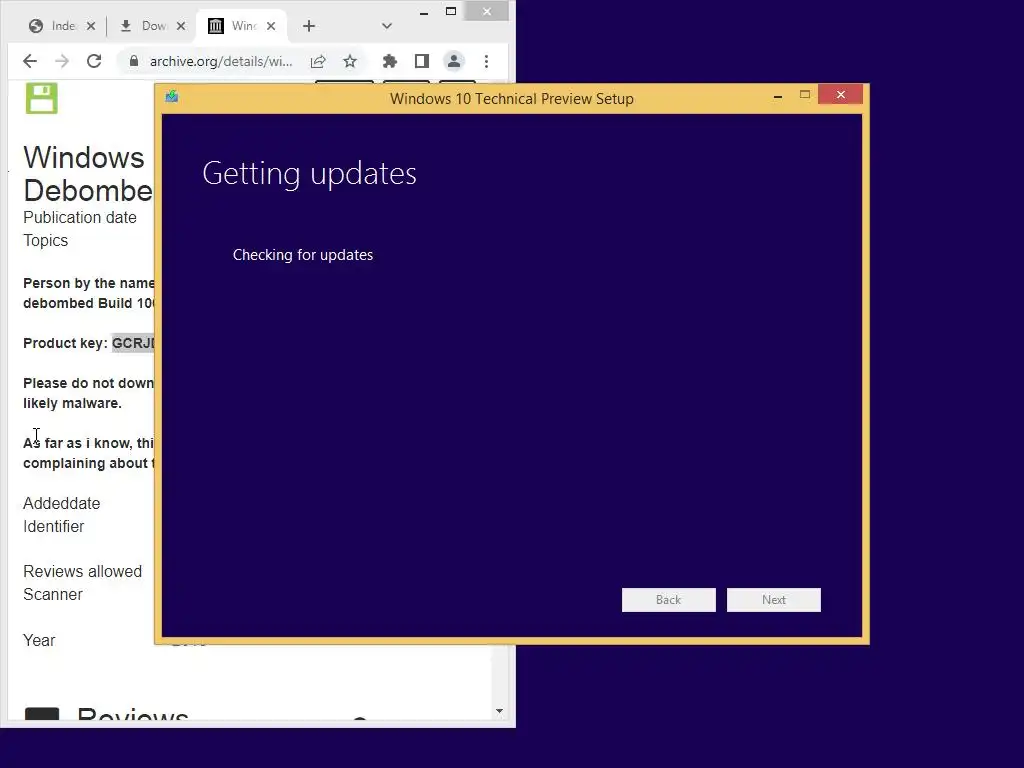Screen dimensions: 1024x768
Task: Click the 'Topics' label
Action: pyautogui.click(x=46, y=240)
